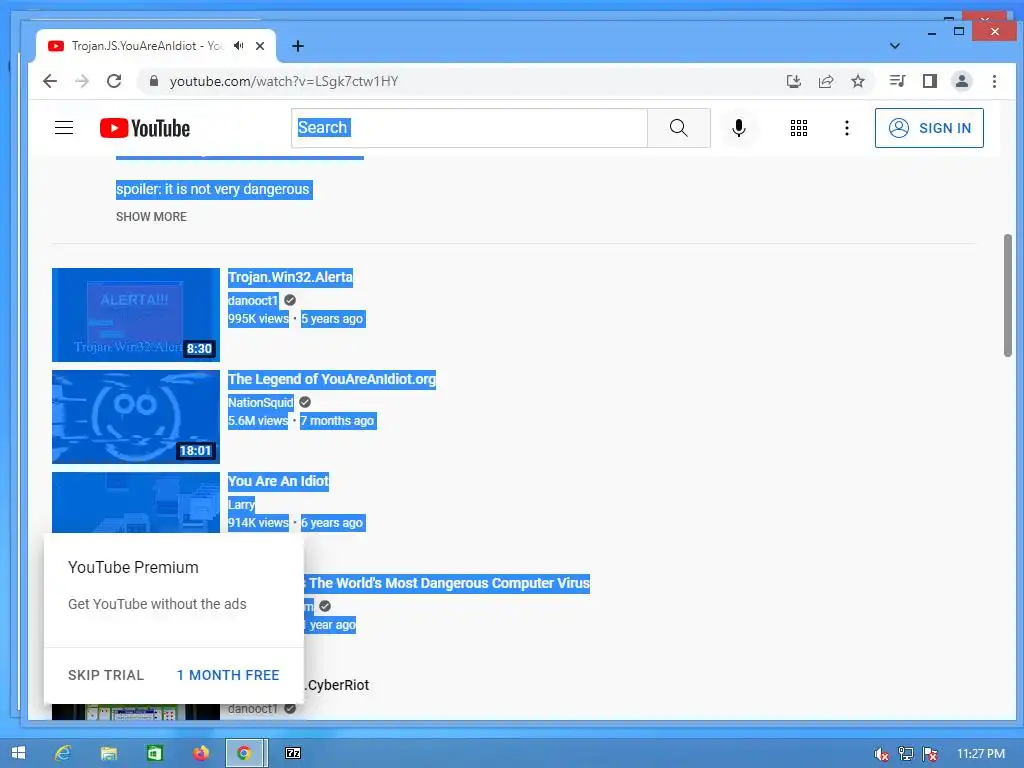
Task: Open The Legend of YouAreAnIdiot.org title
Action: click(x=332, y=379)
